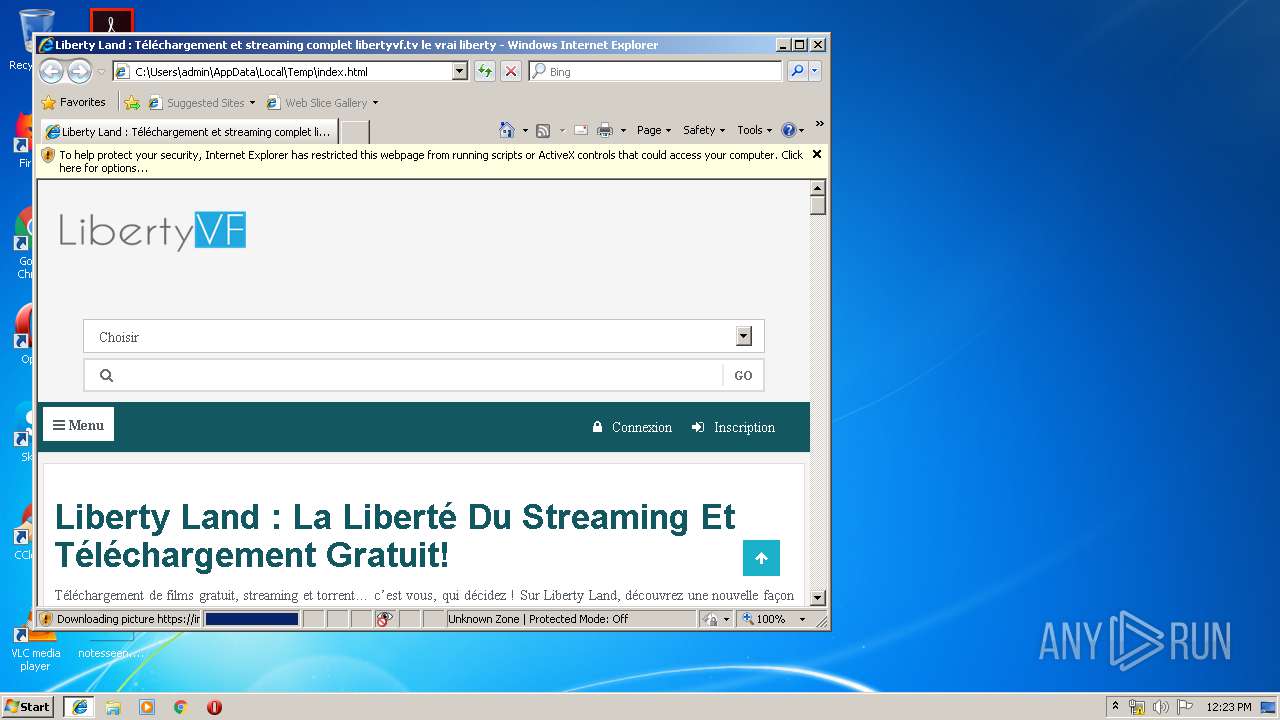Open Google Chrome from the taskbar

pos(181,707)
